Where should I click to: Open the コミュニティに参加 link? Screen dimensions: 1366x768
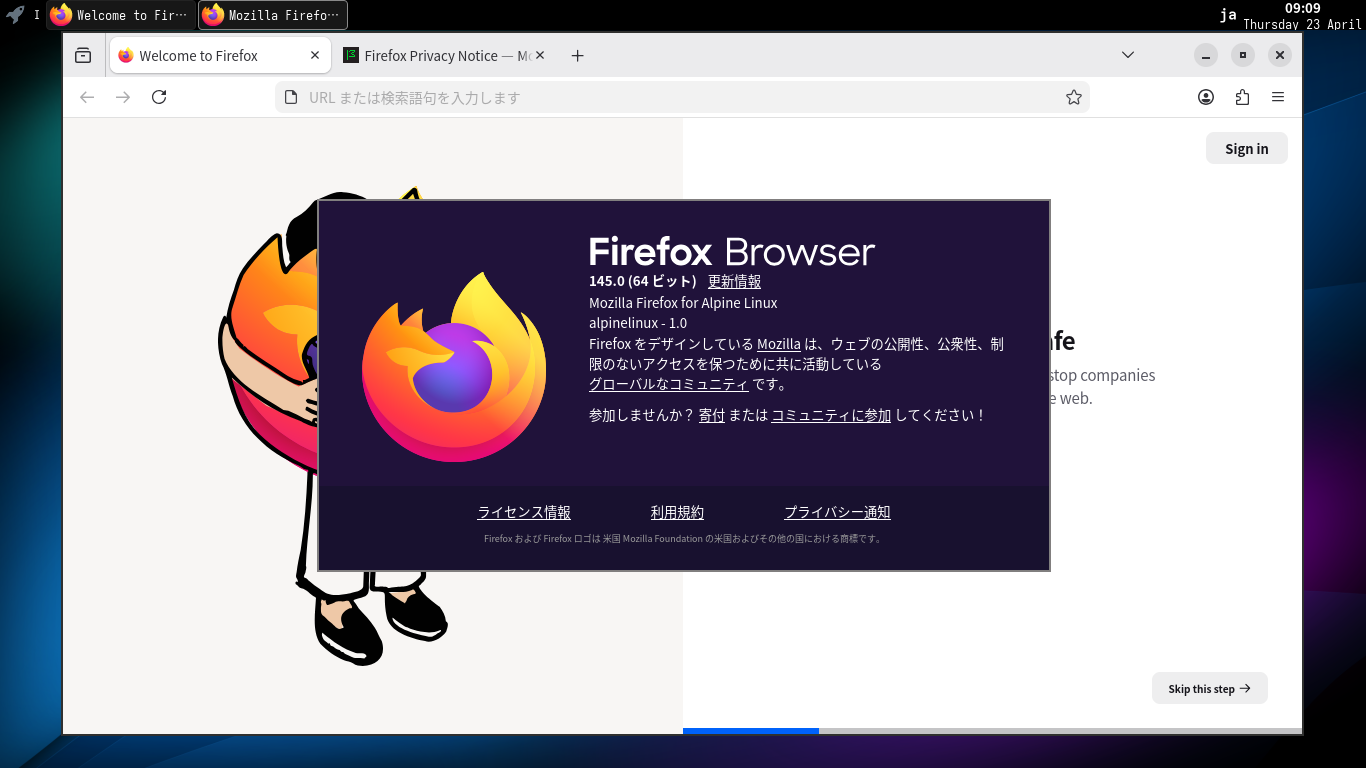click(831, 415)
